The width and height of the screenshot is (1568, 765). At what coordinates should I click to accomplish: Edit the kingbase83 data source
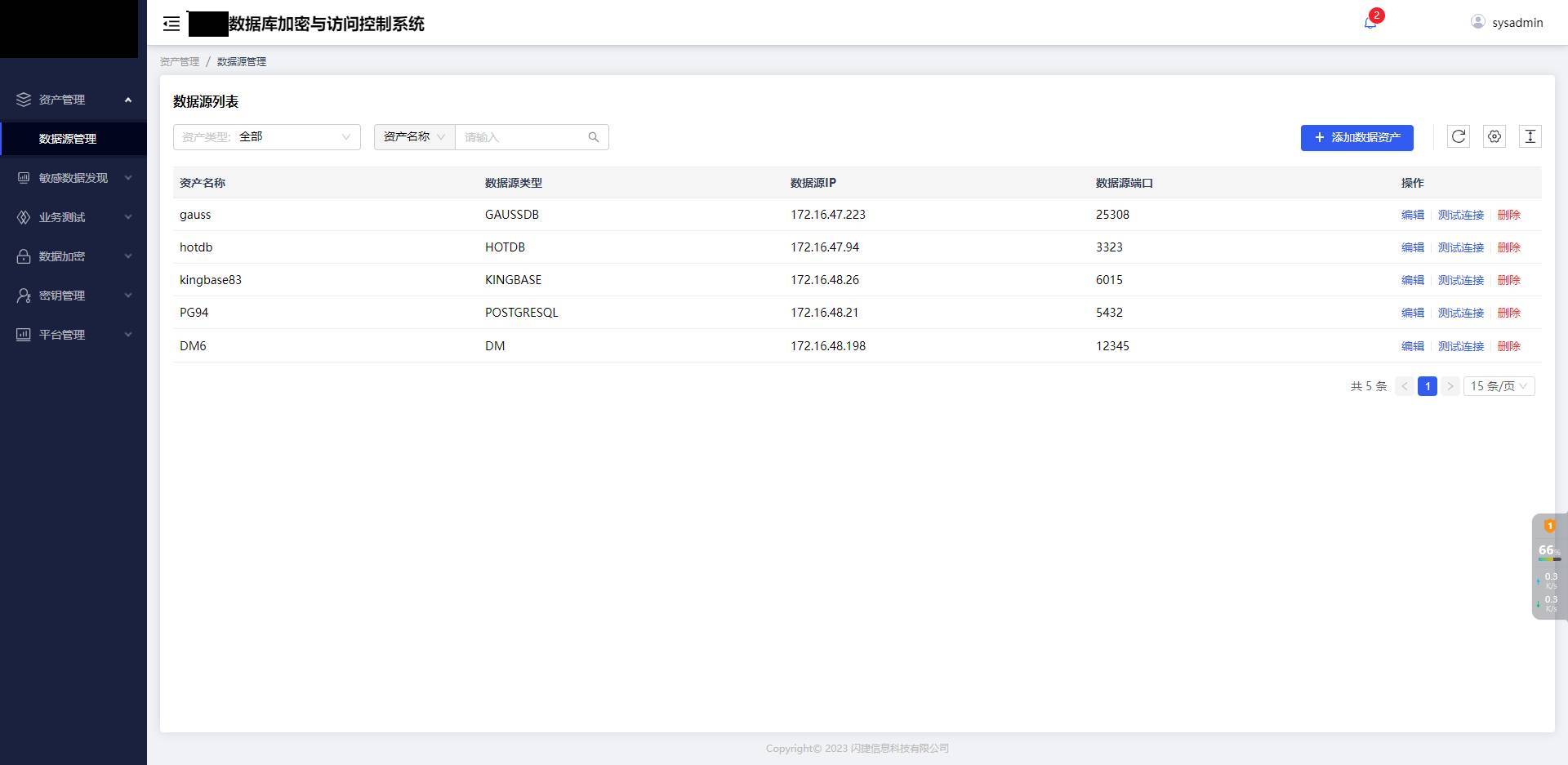(x=1413, y=280)
